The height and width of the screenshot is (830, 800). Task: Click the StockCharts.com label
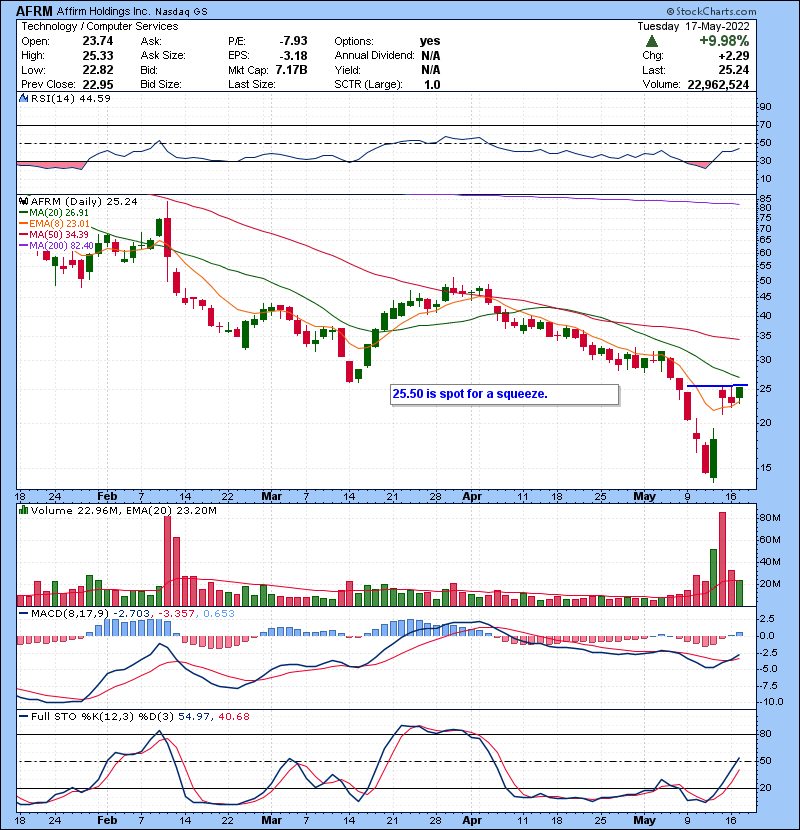coord(712,11)
